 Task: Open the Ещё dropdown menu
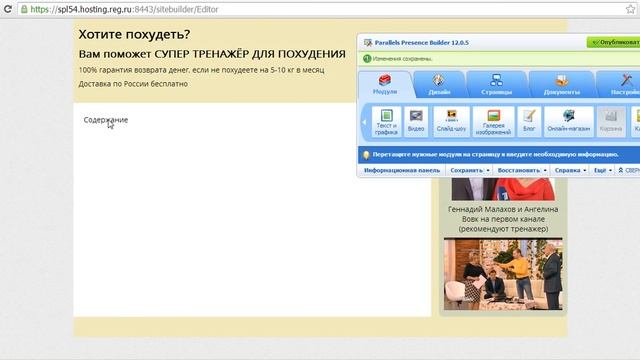click(602, 170)
